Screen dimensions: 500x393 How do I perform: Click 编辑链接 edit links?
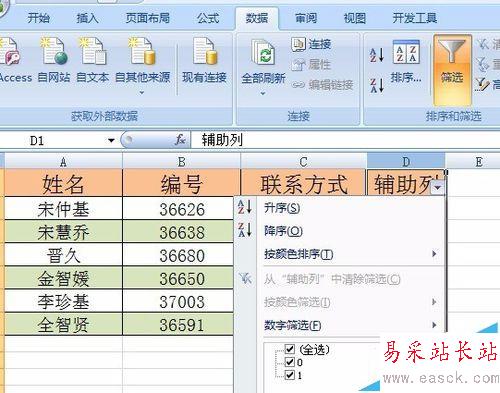tap(323, 85)
